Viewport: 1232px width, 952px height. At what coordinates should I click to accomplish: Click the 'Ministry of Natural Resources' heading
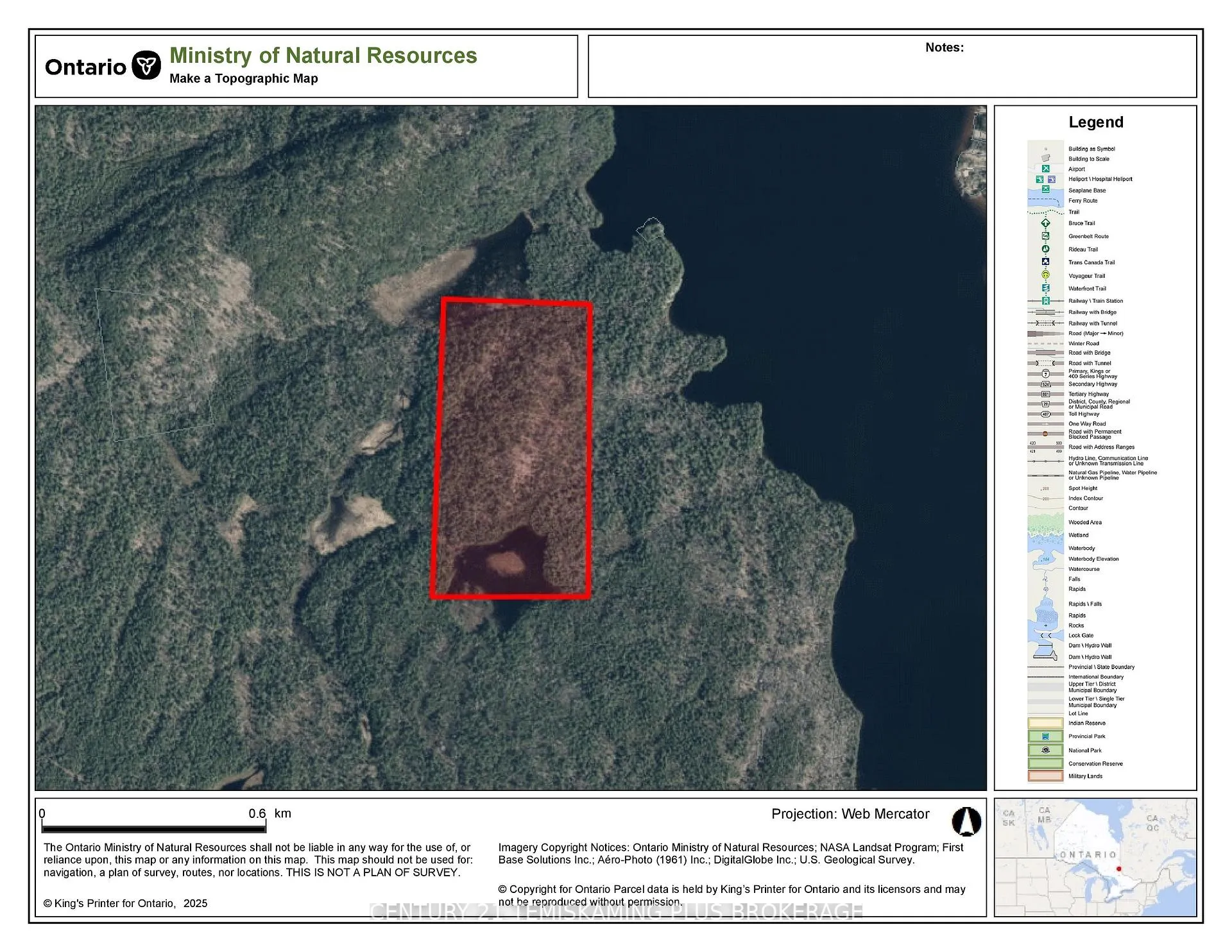(323, 56)
